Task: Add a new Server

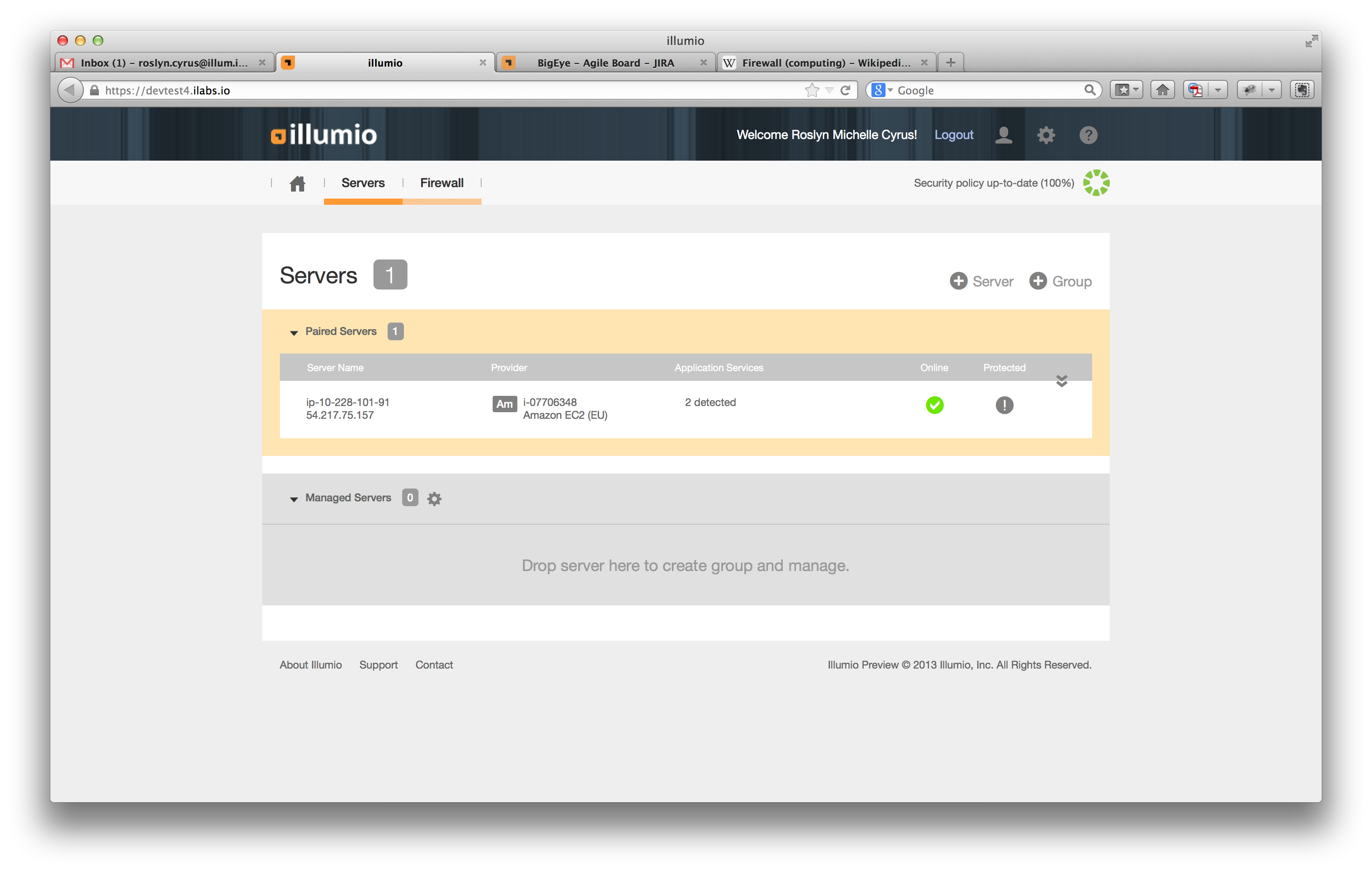Action: (x=981, y=282)
